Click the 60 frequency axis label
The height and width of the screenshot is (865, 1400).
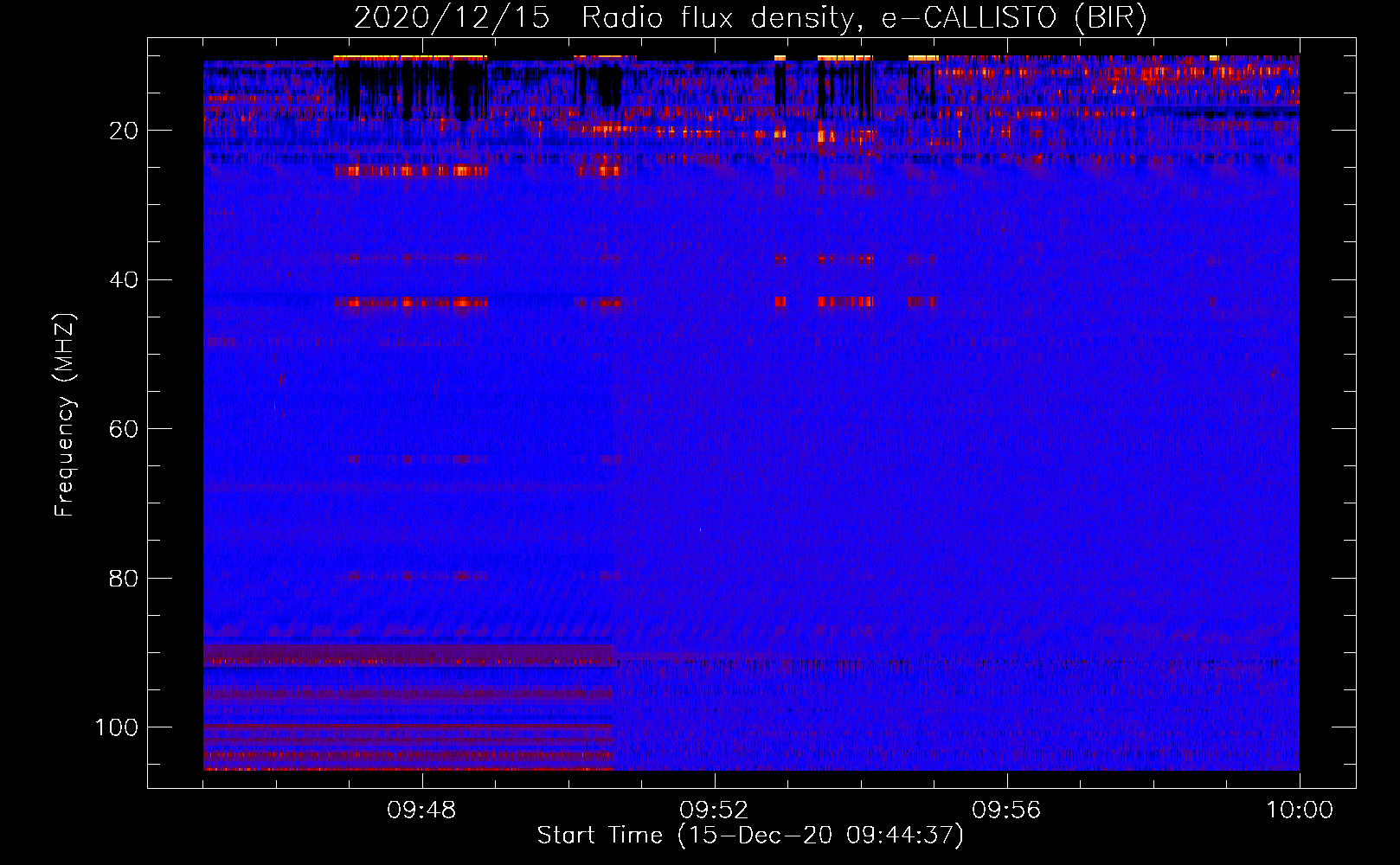pos(125,429)
